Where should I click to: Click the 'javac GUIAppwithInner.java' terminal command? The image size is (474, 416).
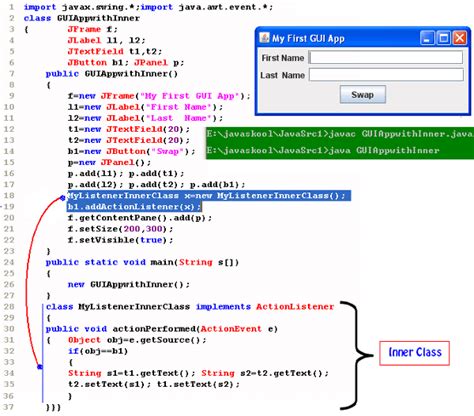point(401,134)
